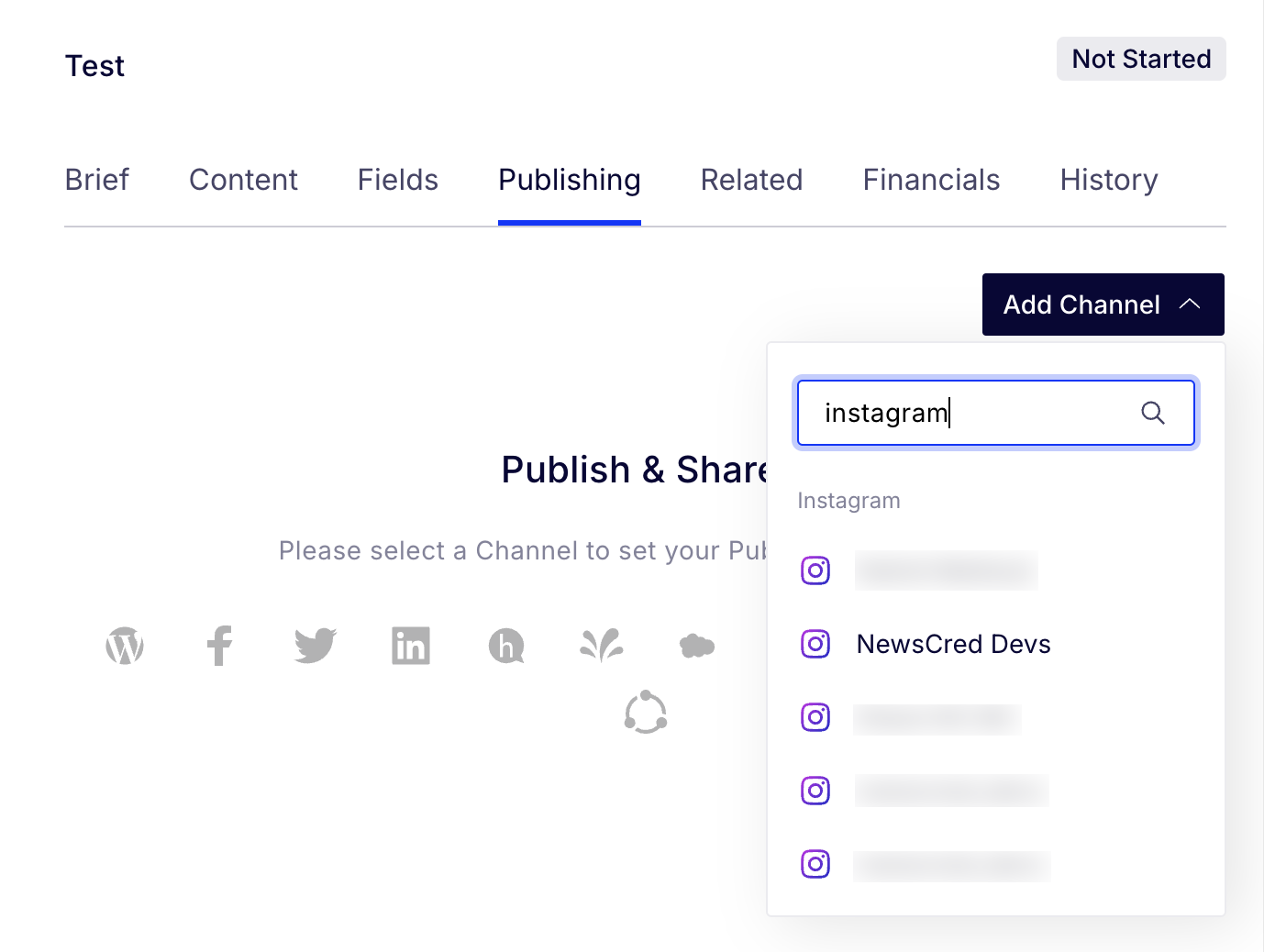View the History tab
The width and height of the screenshot is (1264, 952).
pos(1109,180)
